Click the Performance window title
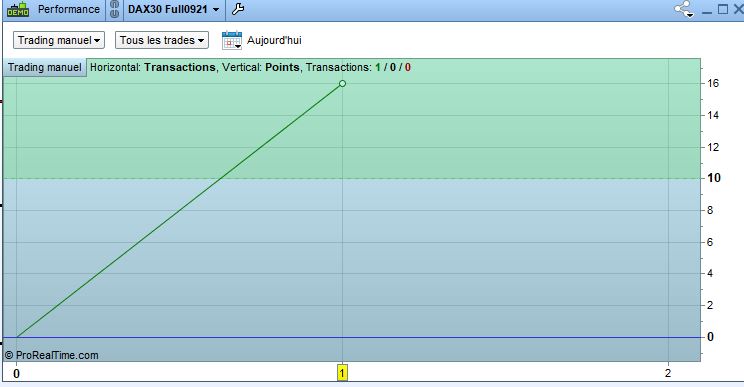 click(x=69, y=9)
